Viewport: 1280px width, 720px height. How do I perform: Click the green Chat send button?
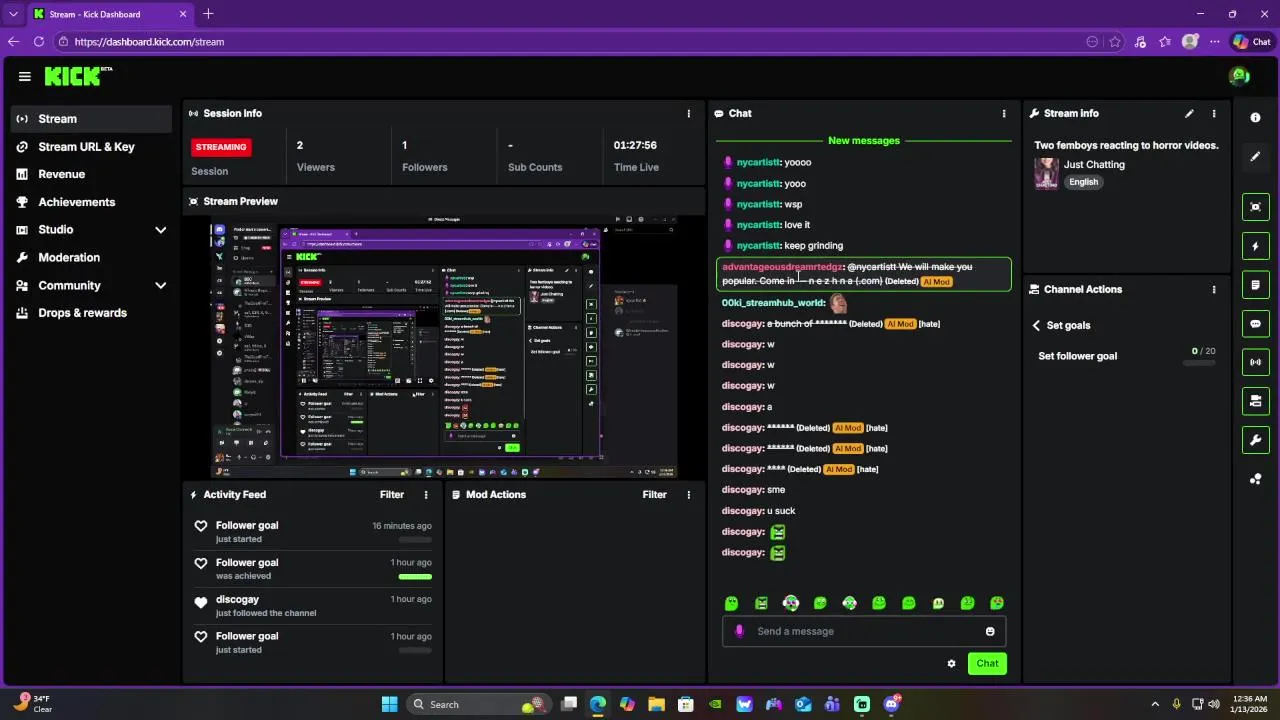tap(987, 664)
